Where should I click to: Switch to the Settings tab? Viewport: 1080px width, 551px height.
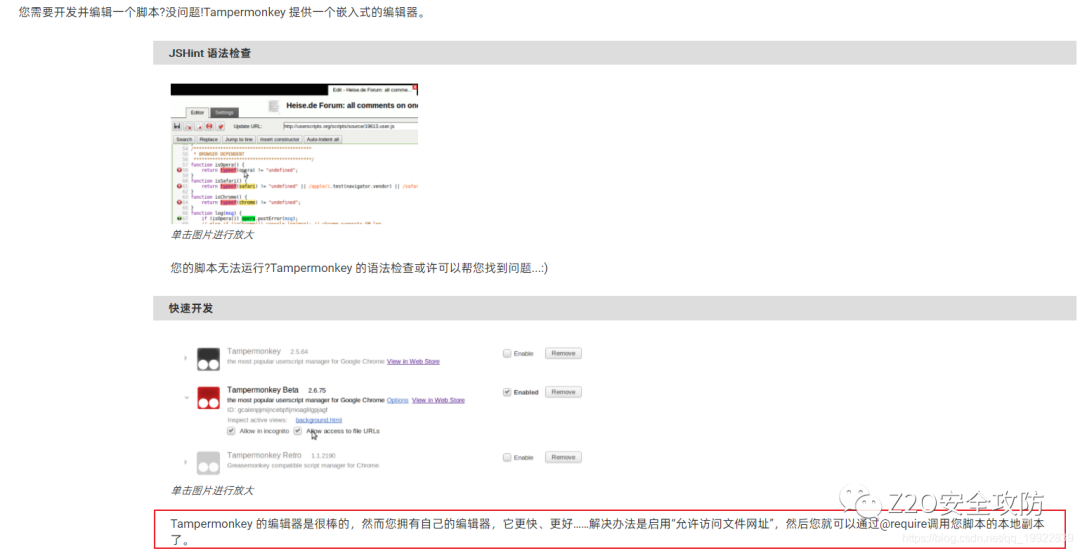coord(225,112)
